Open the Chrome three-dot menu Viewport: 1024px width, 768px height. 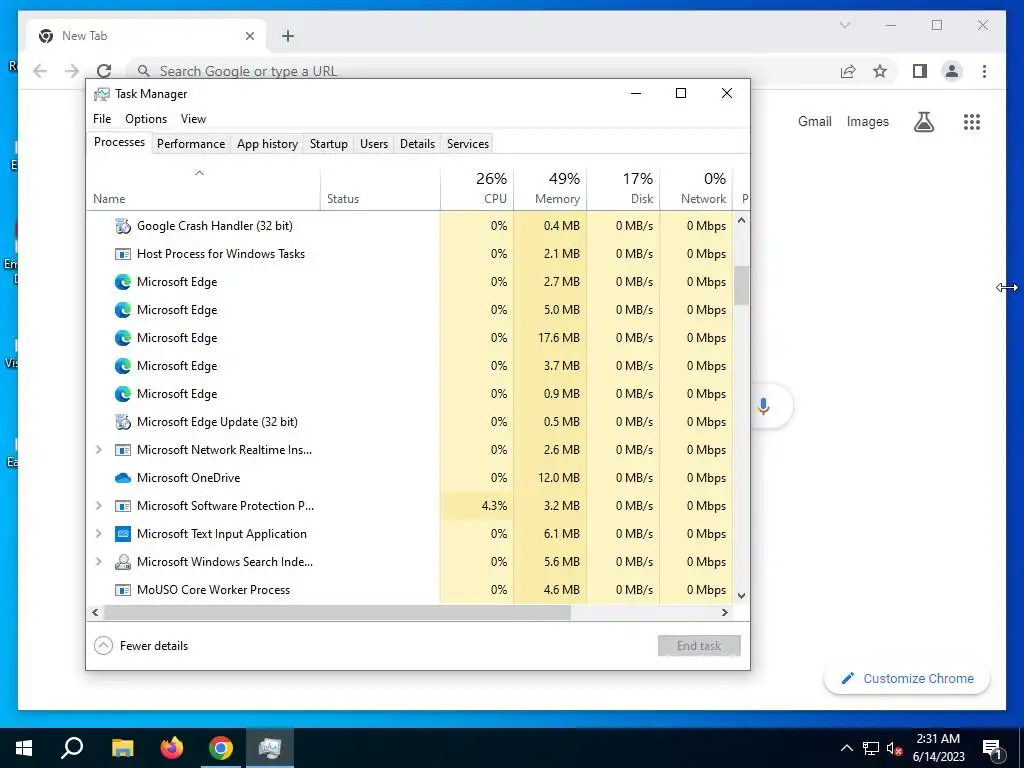tap(984, 71)
